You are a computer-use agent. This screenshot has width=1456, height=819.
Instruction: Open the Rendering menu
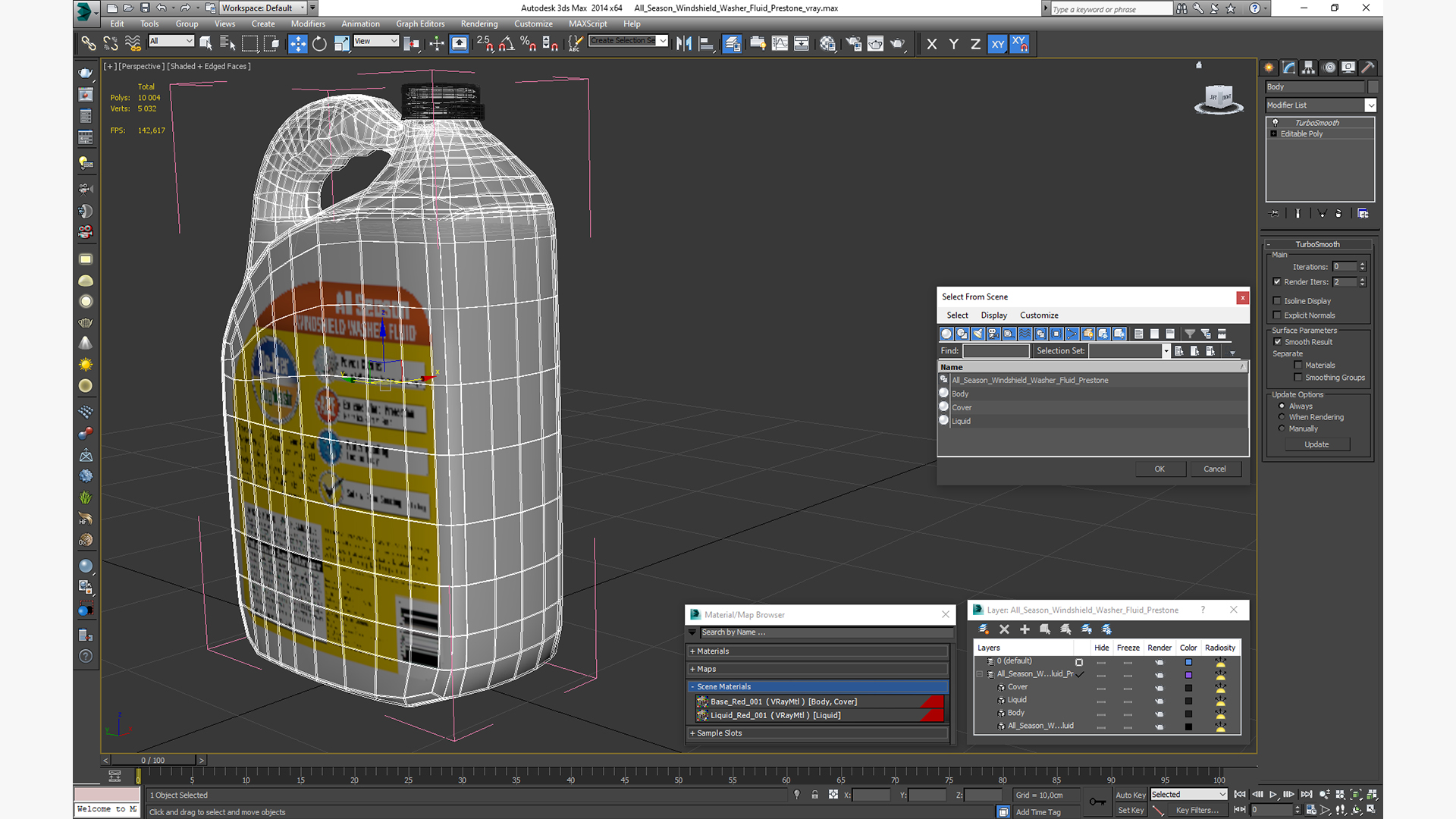click(x=479, y=24)
